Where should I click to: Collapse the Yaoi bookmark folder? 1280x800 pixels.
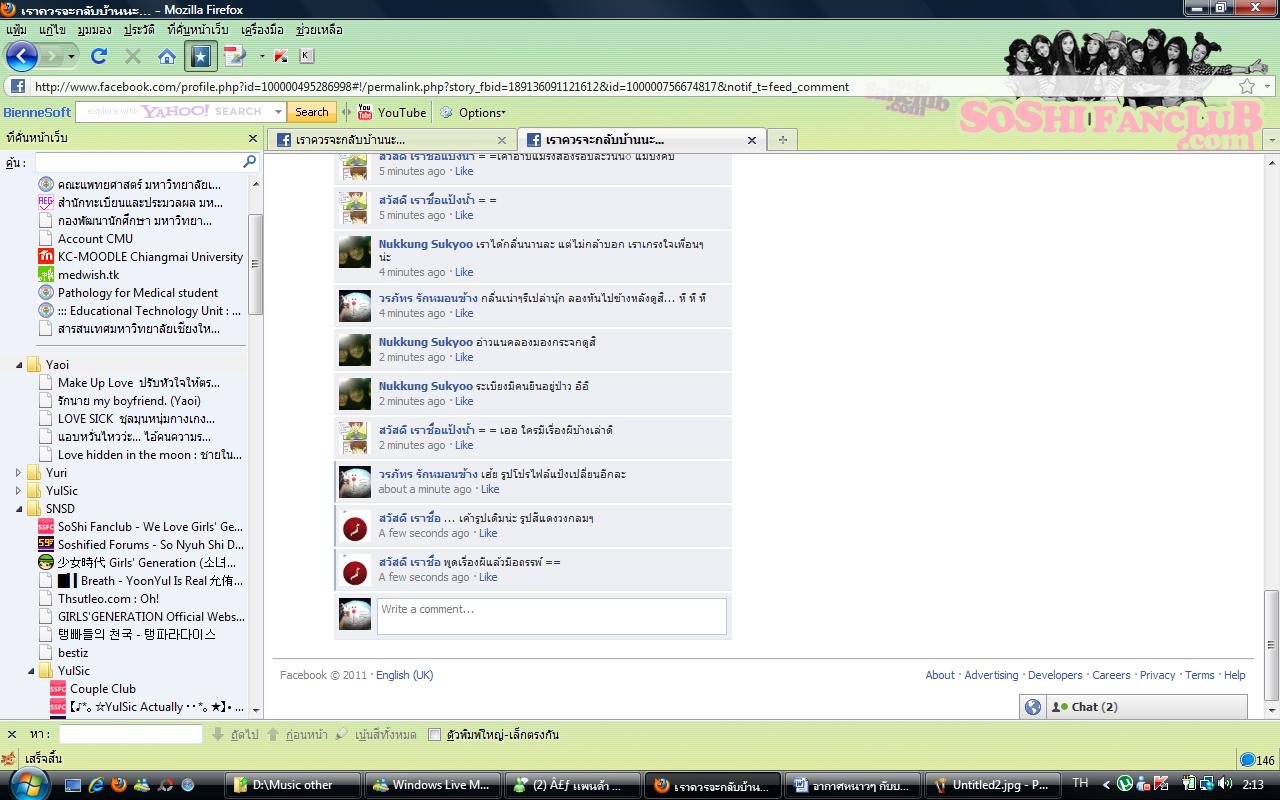[19, 365]
